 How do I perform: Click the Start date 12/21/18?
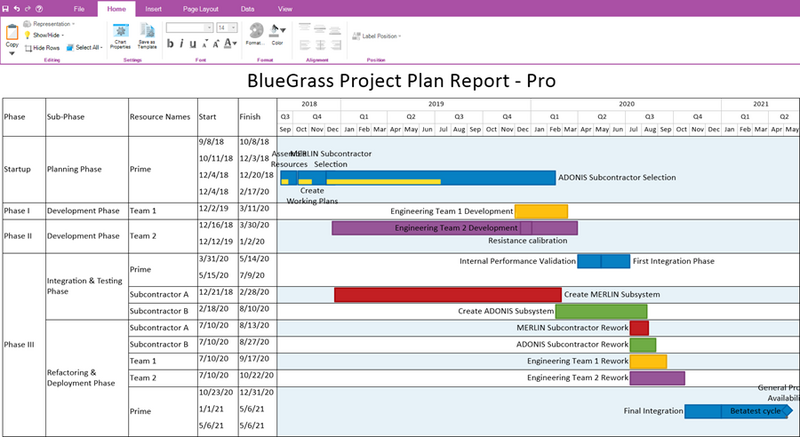pos(216,292)
